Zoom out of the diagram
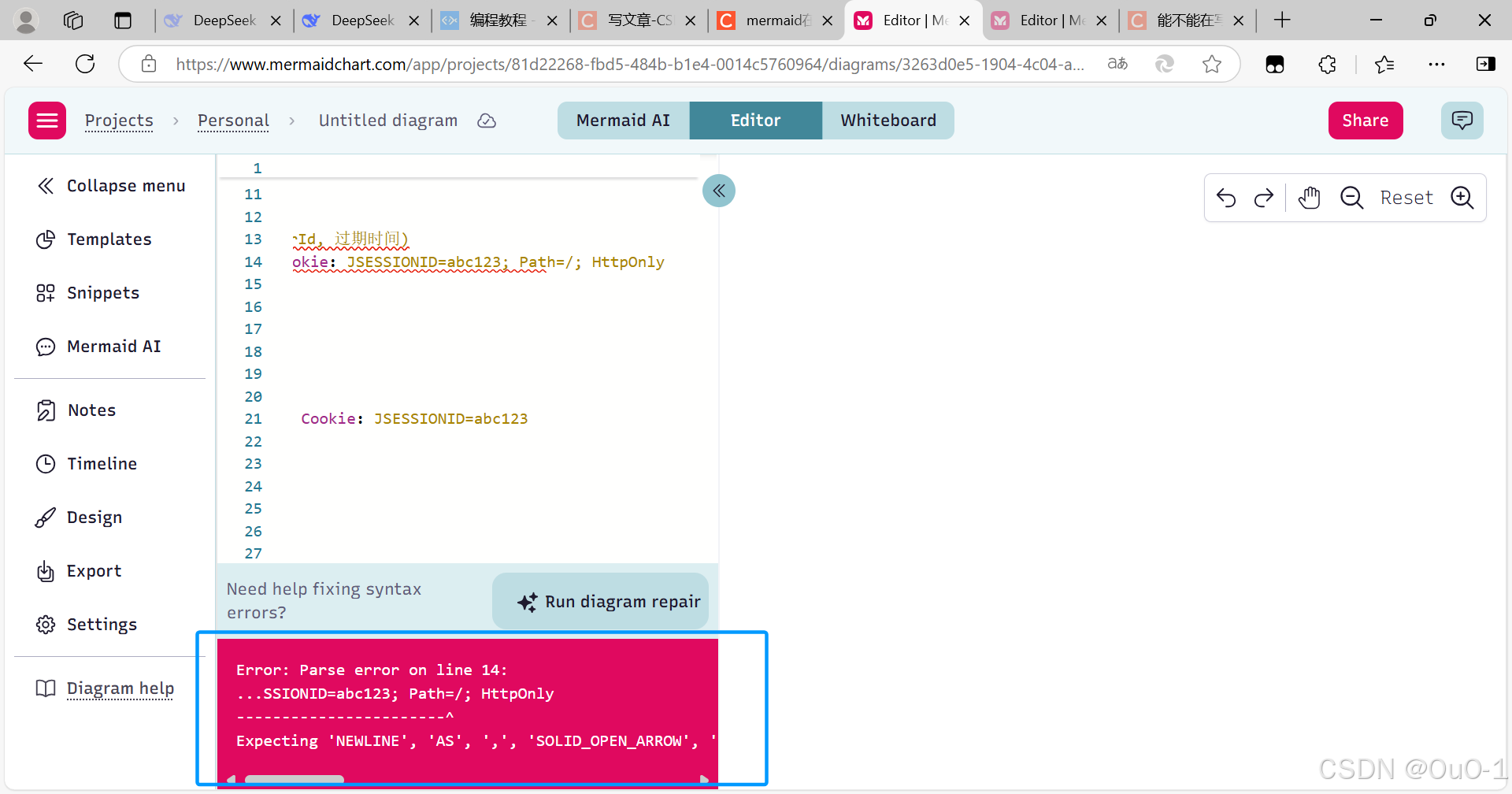Screen dimensions: 1512x794 (1352, 198)
